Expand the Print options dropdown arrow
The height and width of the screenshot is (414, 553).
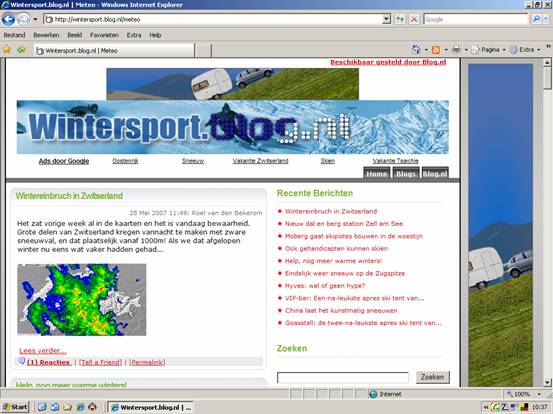pos(466,50)
